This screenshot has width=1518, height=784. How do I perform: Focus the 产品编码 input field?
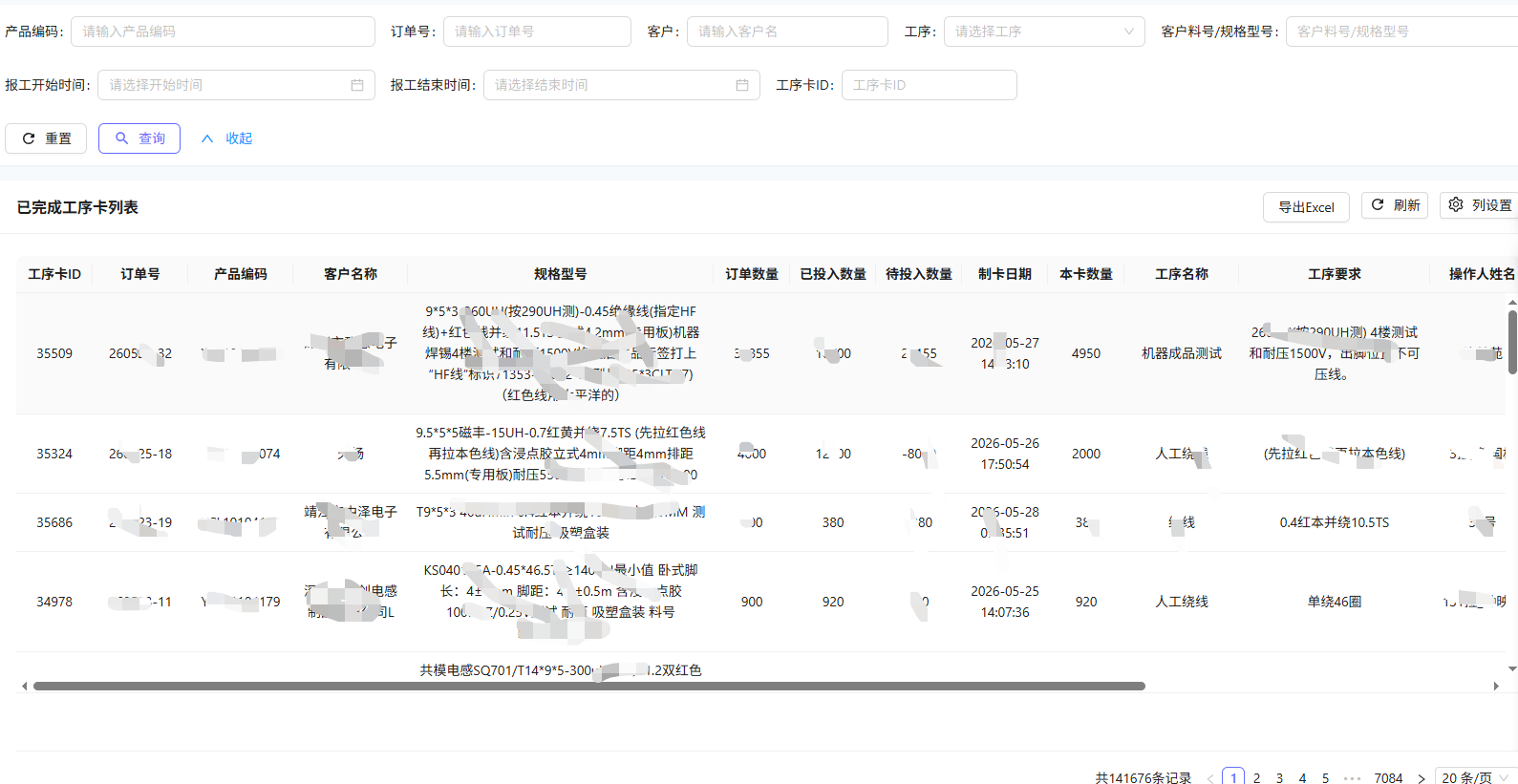pos(223,32)
